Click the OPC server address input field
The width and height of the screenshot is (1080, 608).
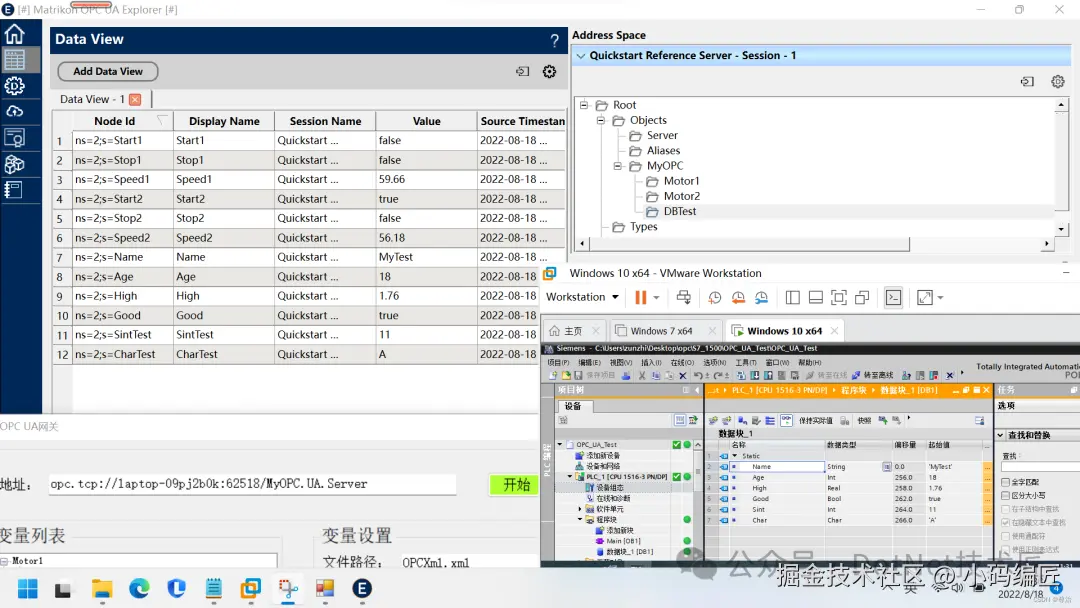click(x=252, y=484)
